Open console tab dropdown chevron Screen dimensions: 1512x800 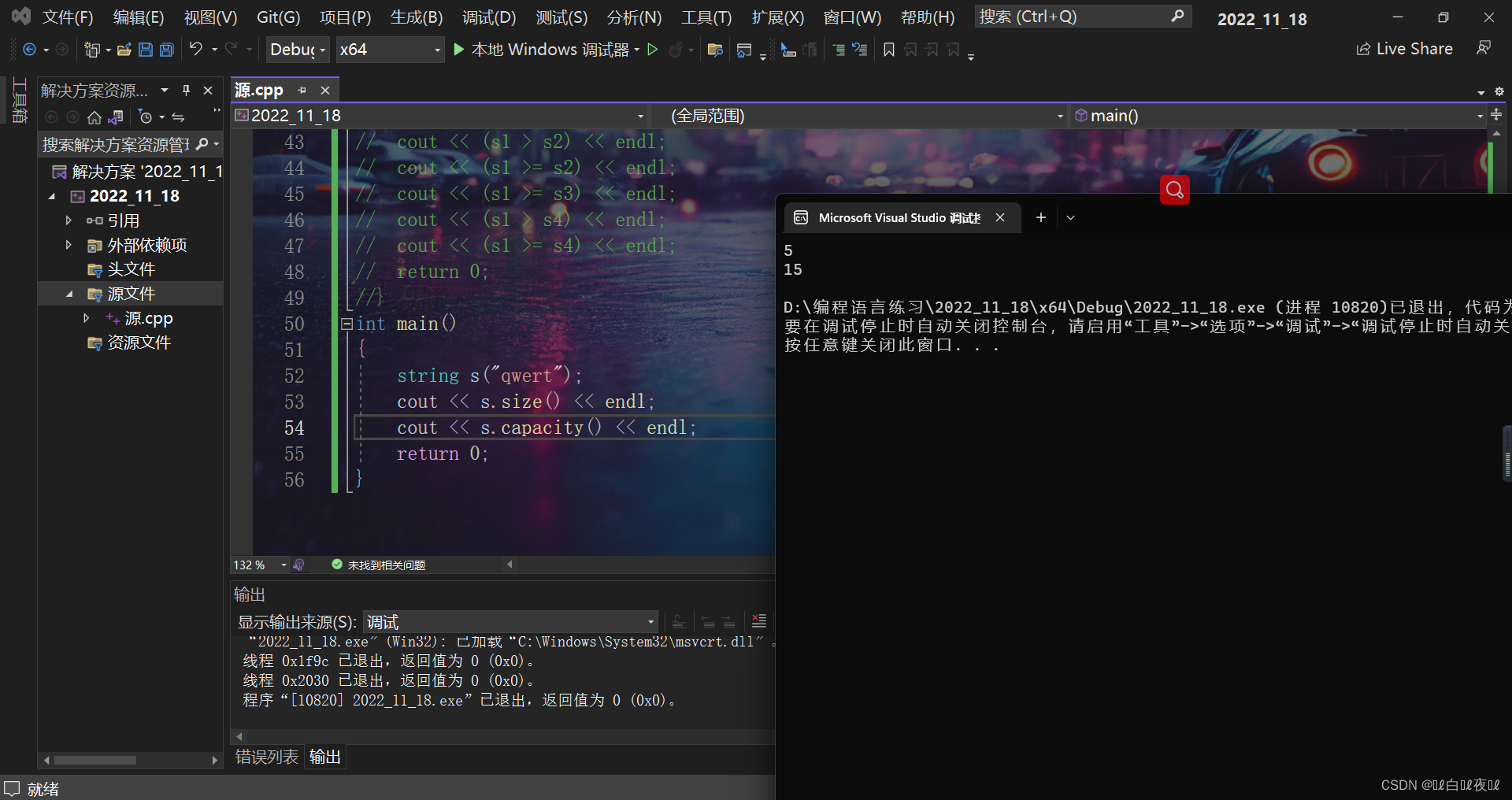point(1070,217)
